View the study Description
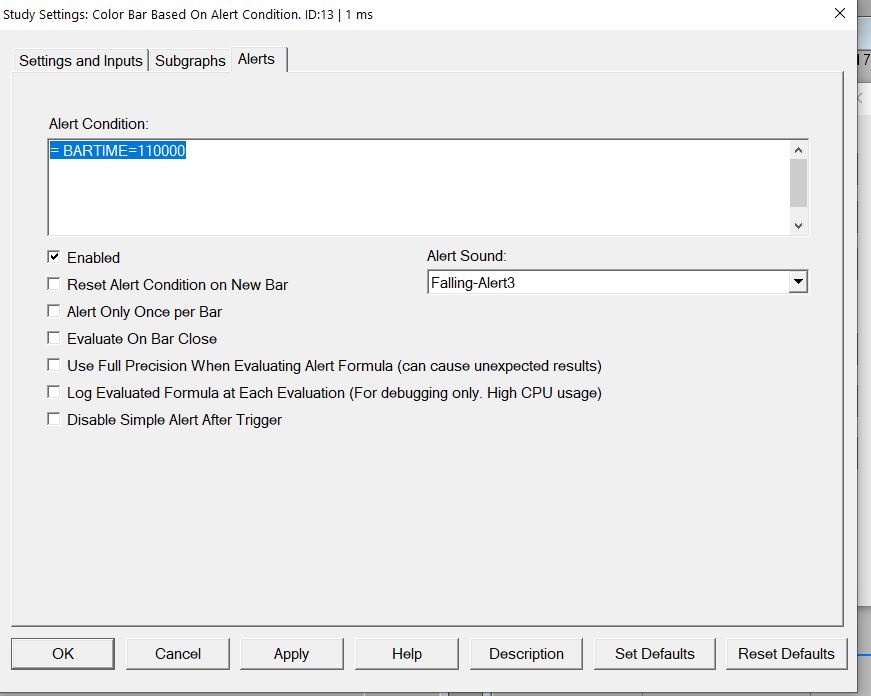The width and height of the screenshot is (871, 696). click(x=526, y=654)
